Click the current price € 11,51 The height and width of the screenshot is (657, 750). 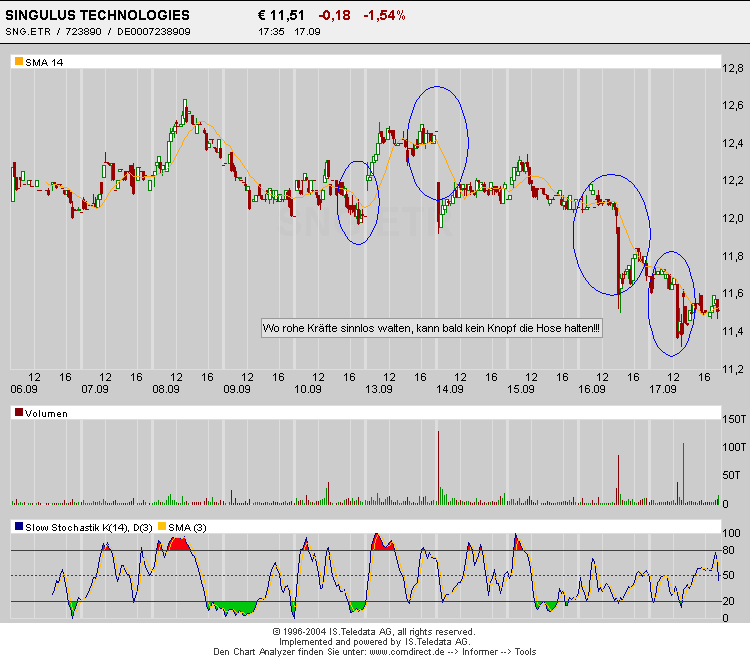click(x=281, y=15)
